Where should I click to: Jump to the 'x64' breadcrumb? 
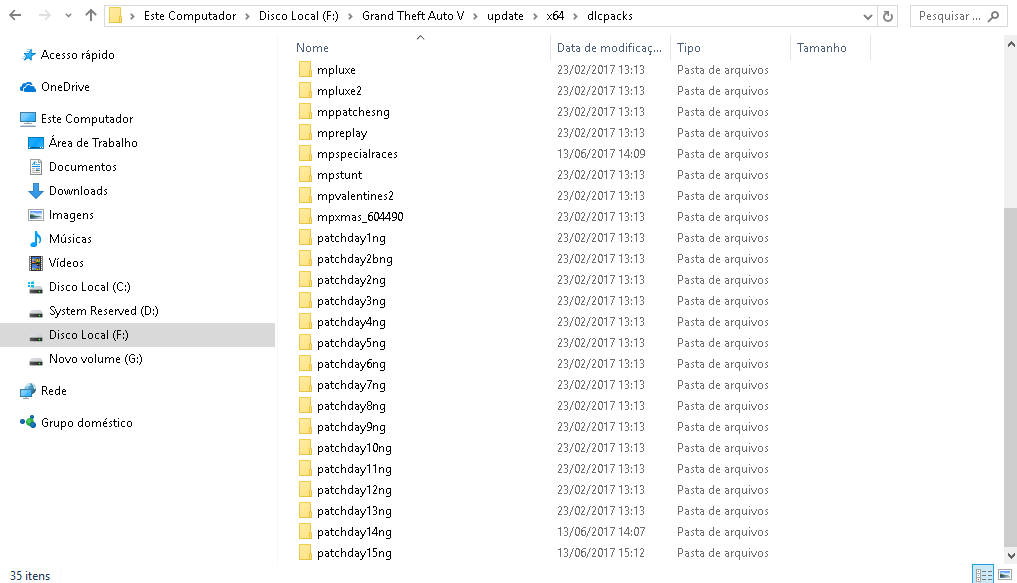[x=555, y=16]
